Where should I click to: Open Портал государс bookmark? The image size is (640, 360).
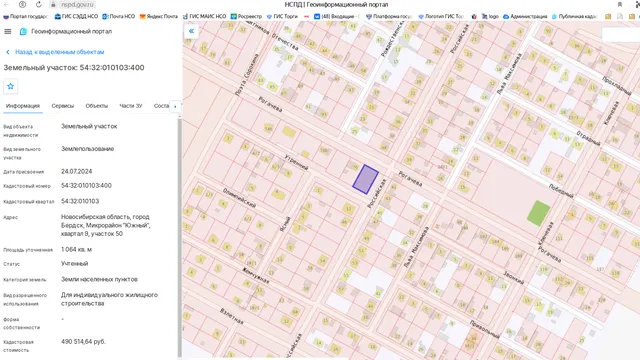pos(25,16)
